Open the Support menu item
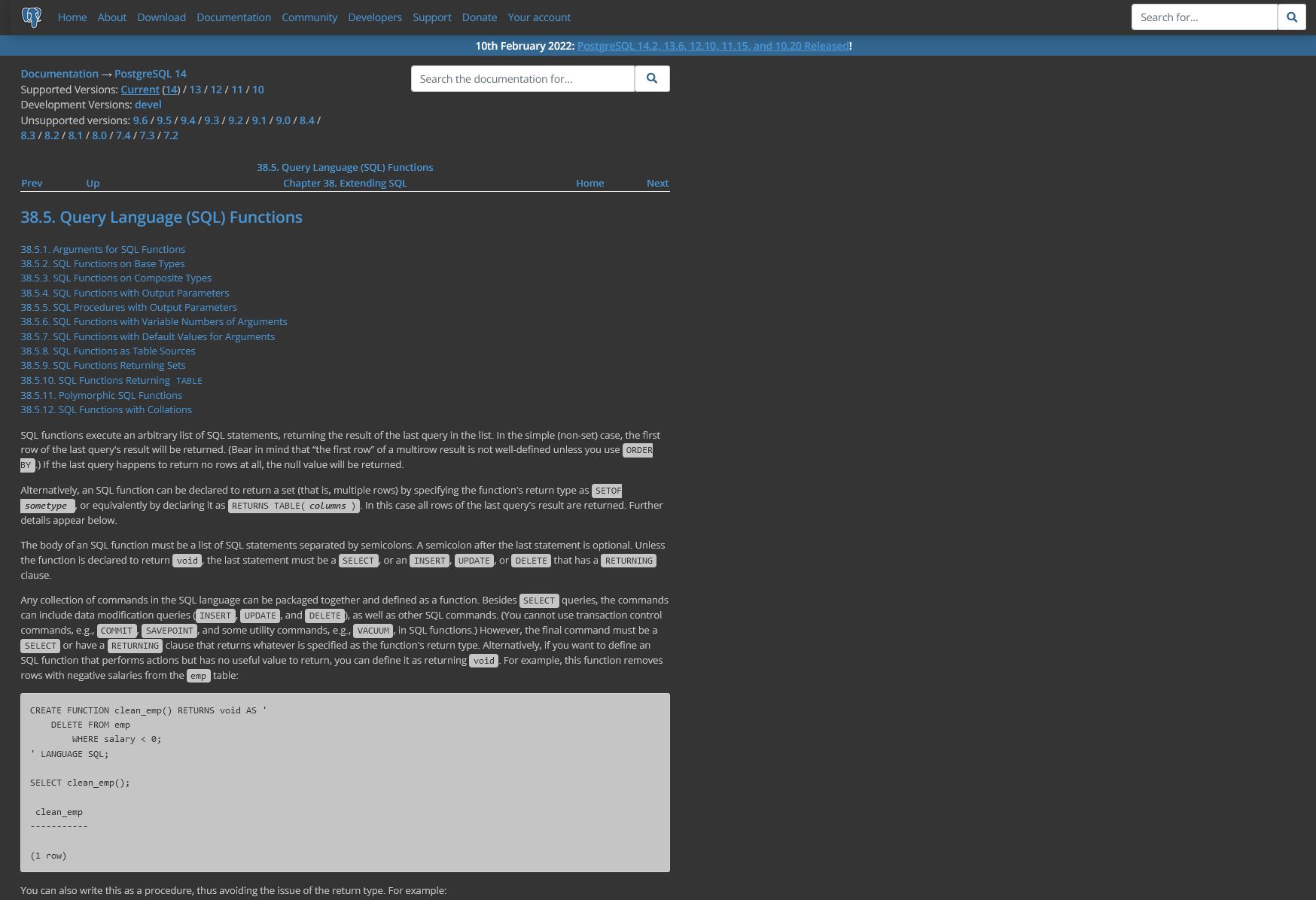Screen dimensions: 1316x900 (x=432, y=17)
